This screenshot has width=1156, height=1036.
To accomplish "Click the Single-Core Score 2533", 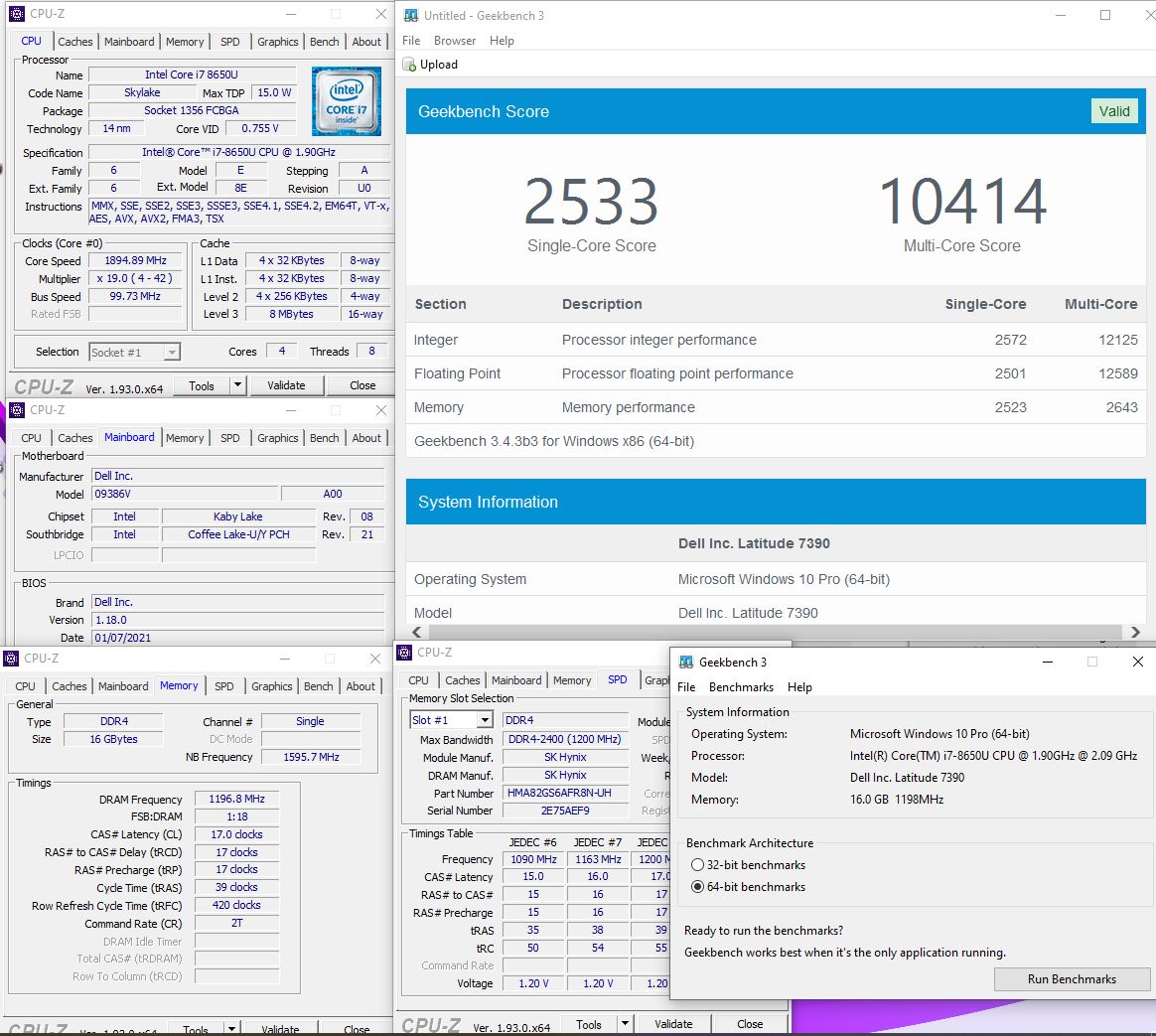I will click(x=591, y=202).
